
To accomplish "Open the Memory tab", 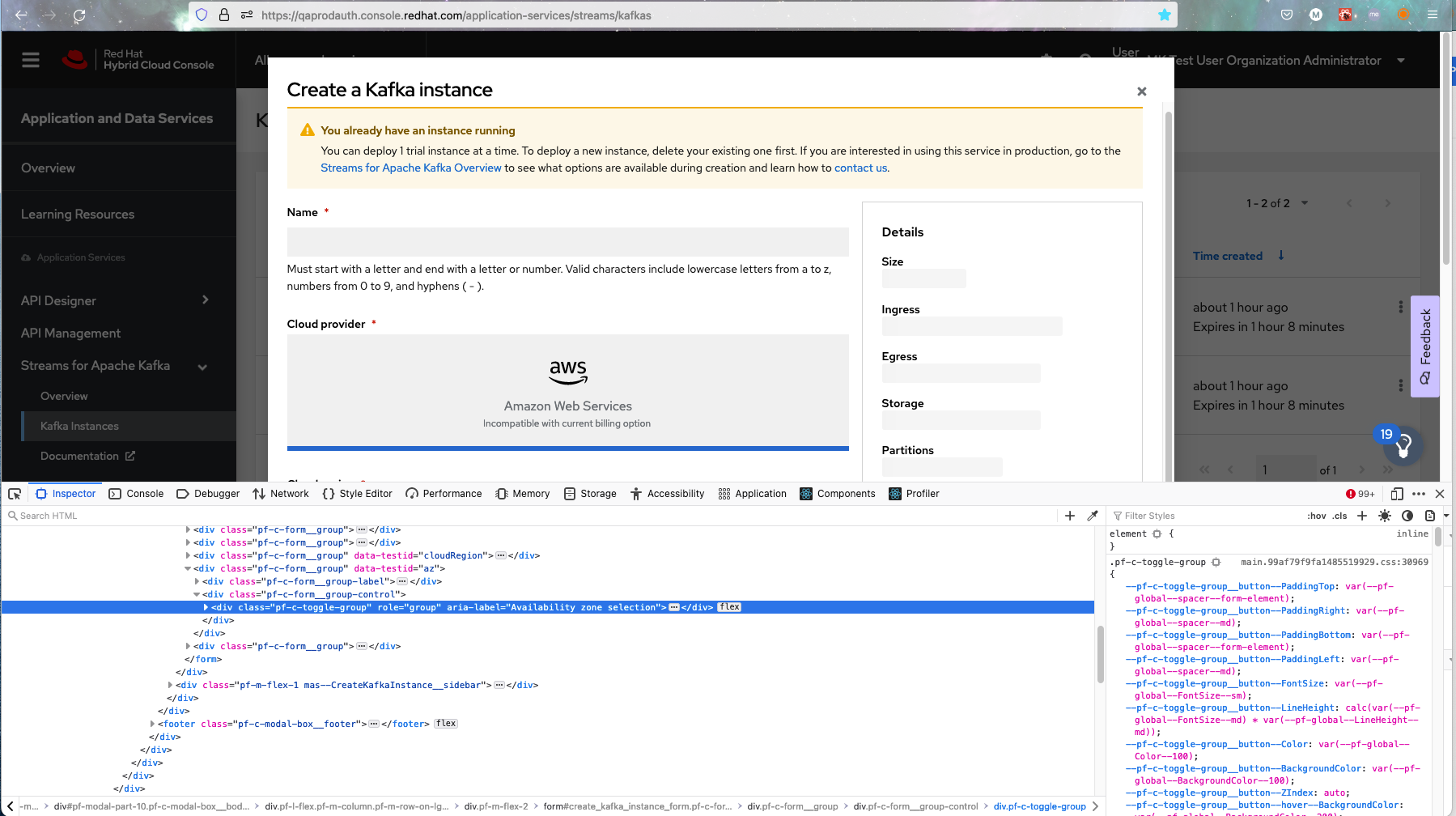I will click(x=523, y=494).
